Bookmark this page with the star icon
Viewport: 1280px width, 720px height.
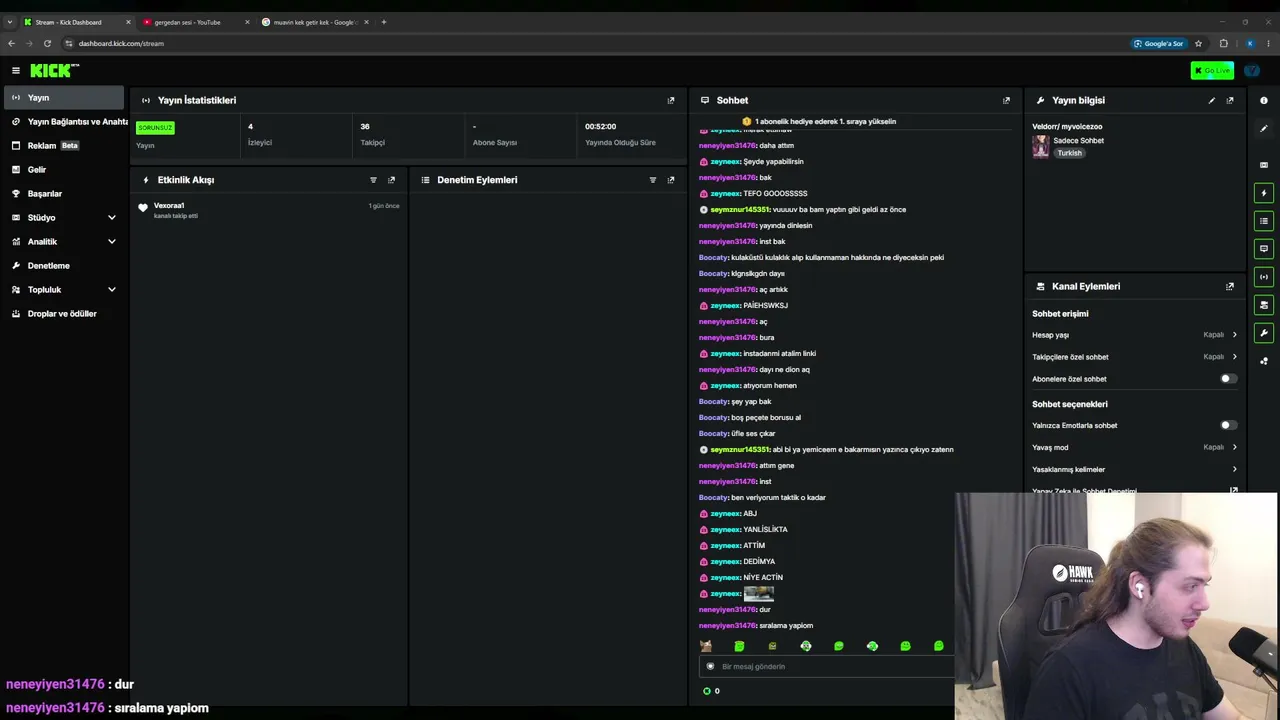pyautogui.click(x=1198, y=43)
